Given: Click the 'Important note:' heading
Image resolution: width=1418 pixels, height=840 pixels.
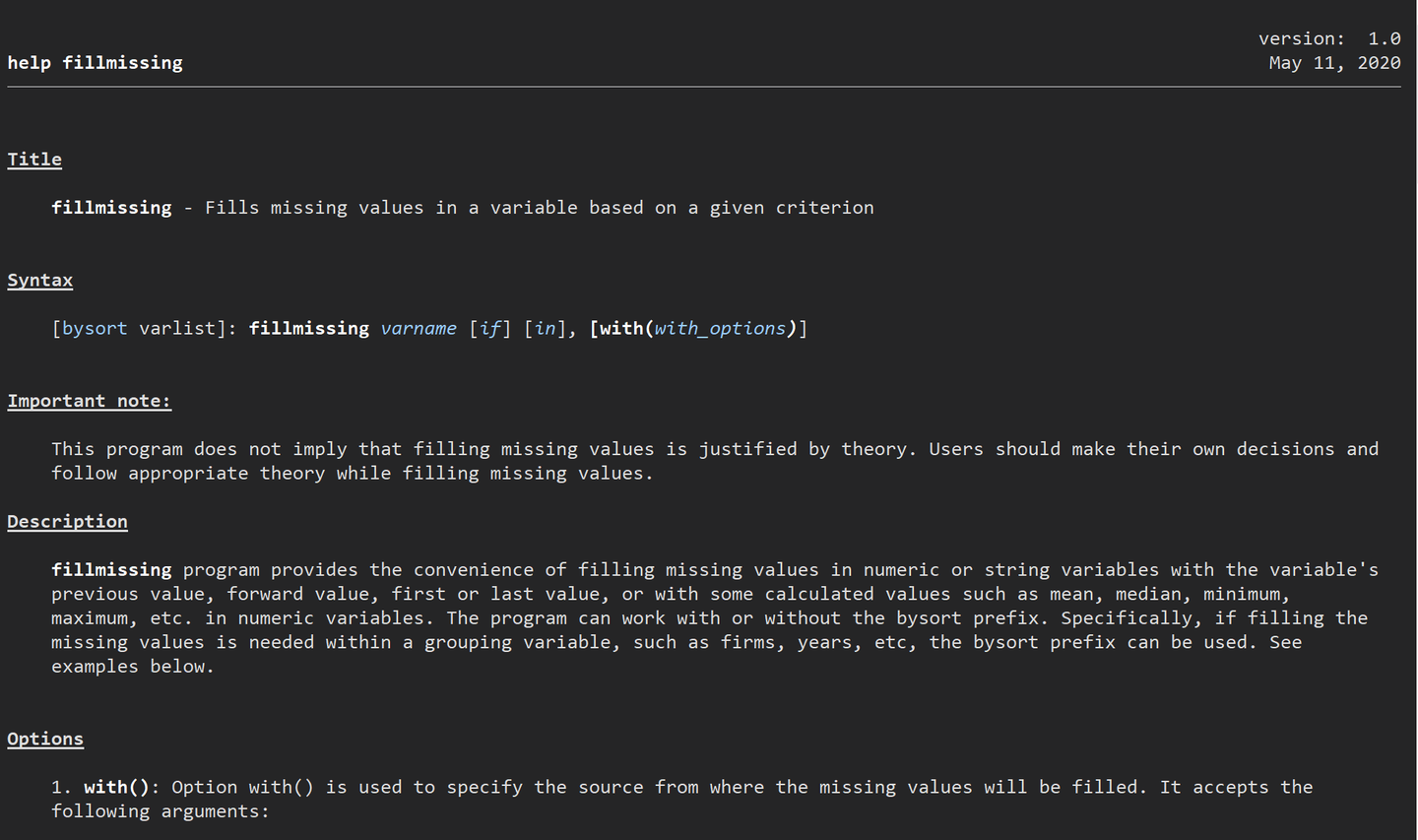Looking at the screenshot, I should (x=90, y=401).
